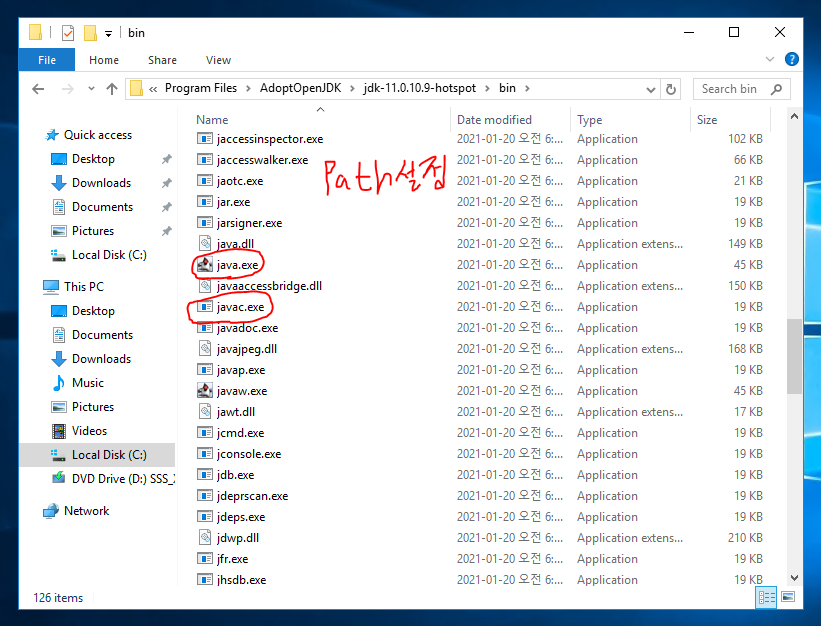The image size is (821, 626).
Task: Click the javaw.exe file icon
Action: (205, 390)
